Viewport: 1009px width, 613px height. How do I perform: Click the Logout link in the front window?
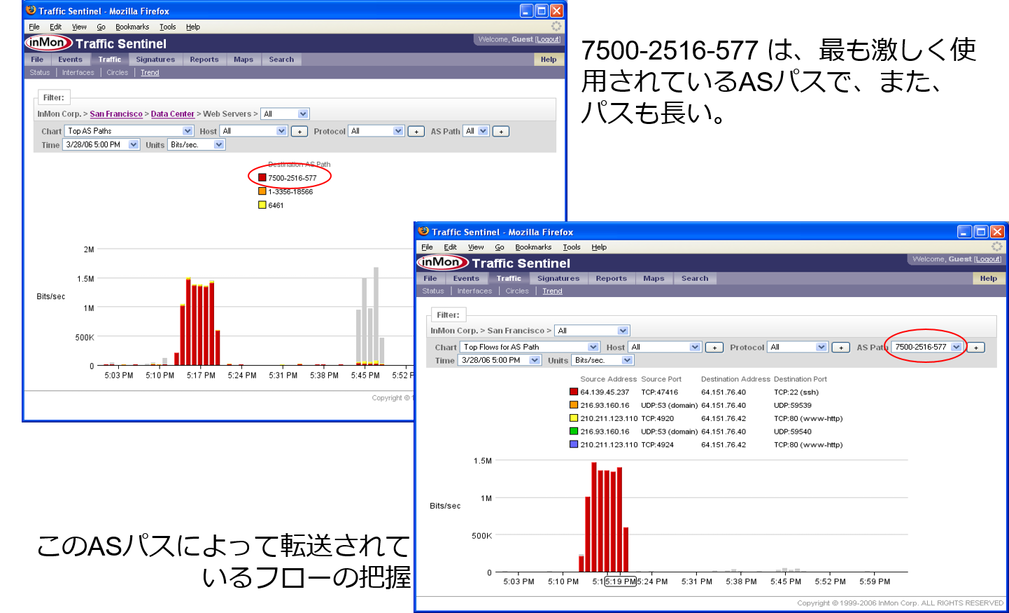coord(988,260)
